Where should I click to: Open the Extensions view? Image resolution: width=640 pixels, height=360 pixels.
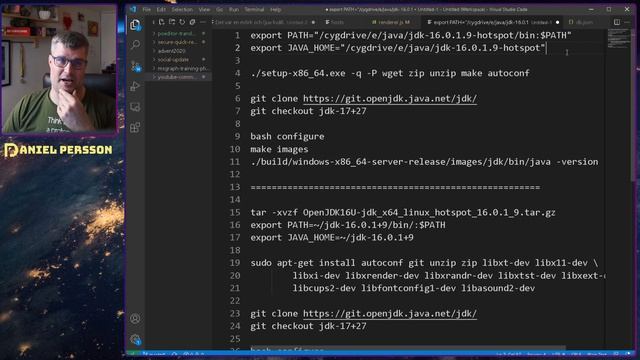coord(135,127)
